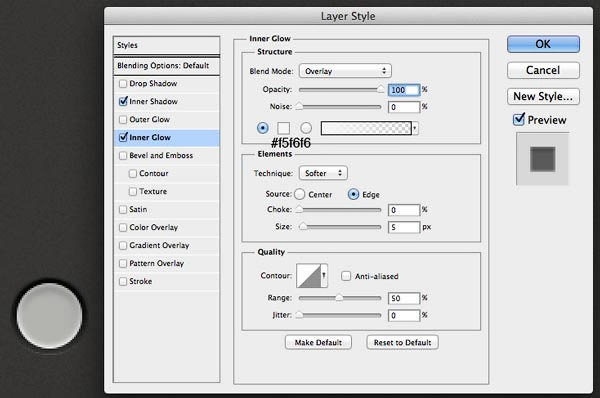
Task: Enable the Gradient Overlay checkbox
Action: 123,245
